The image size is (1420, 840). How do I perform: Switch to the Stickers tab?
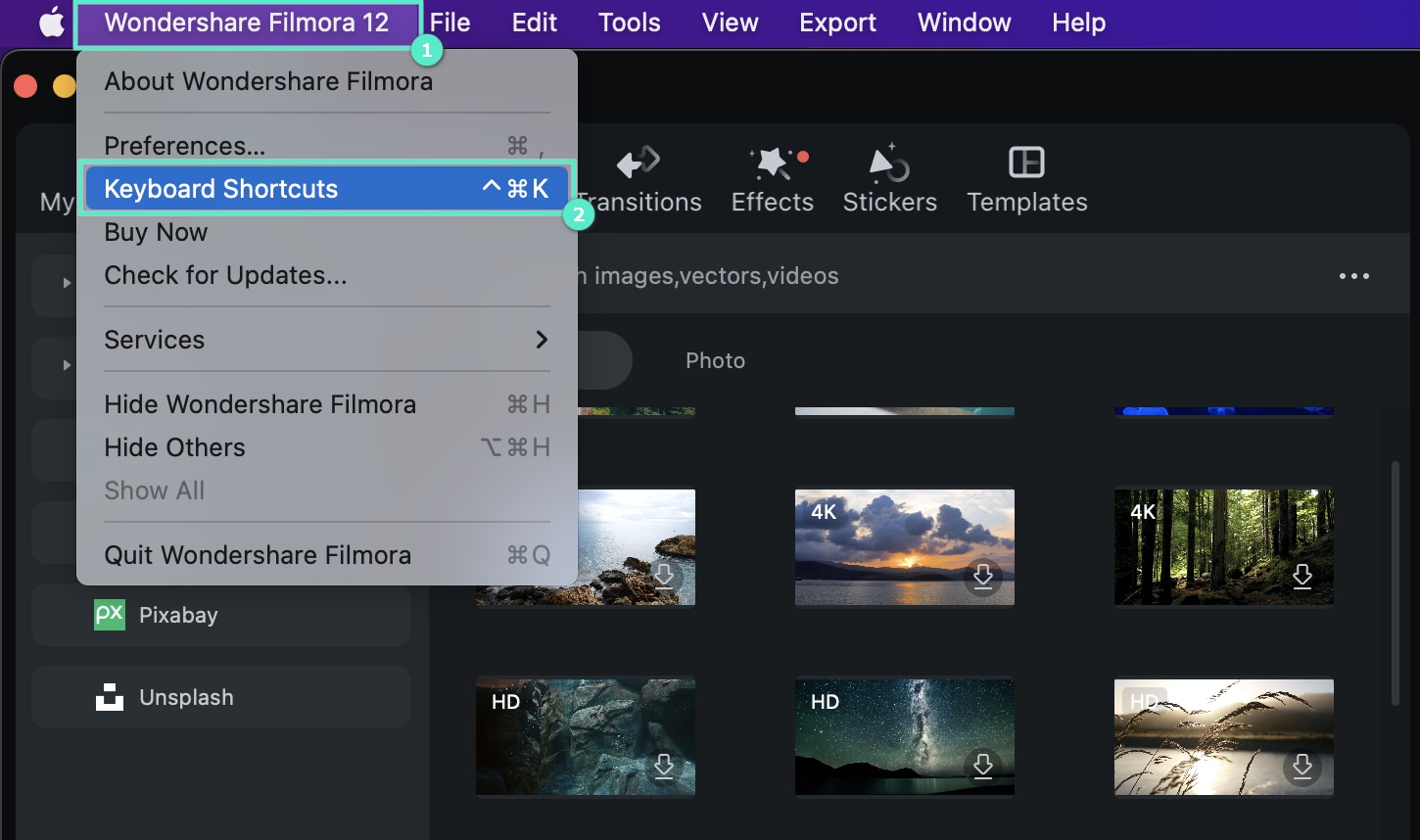pyautogui.click(x=890, y=179)
